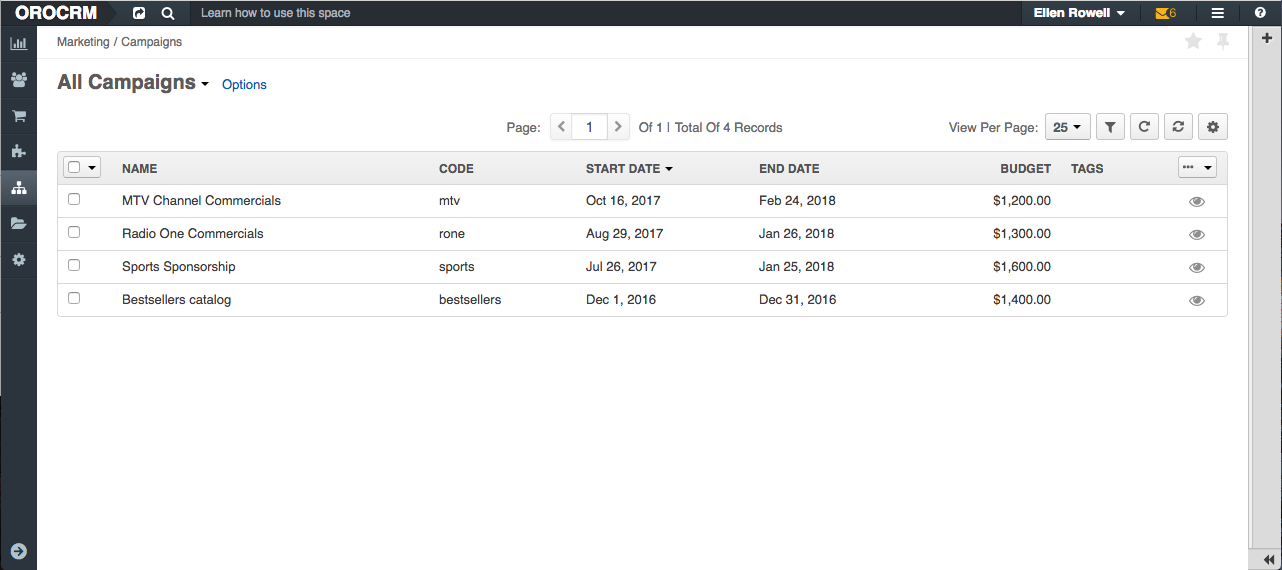Viewport: 1282px width, 570px height.
Task: Click the search magnifier icon in top bar
Action: [x=168, y=13]
